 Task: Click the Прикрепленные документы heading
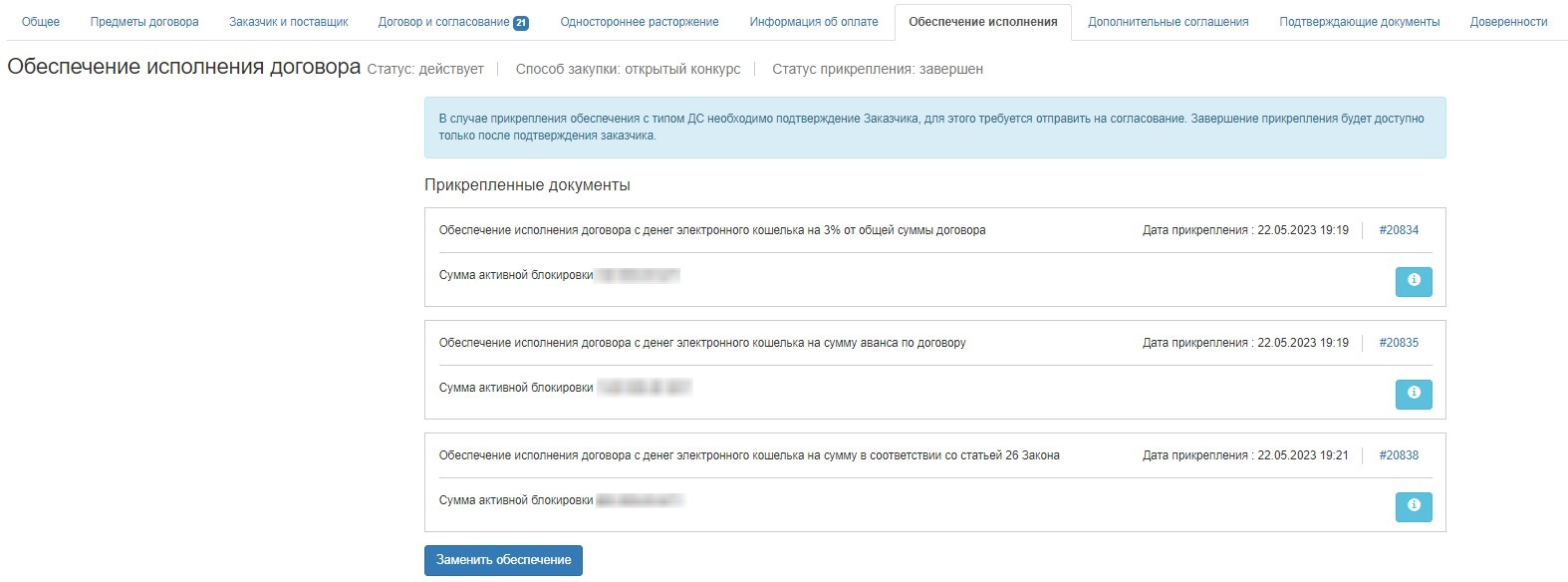[527, 185]
